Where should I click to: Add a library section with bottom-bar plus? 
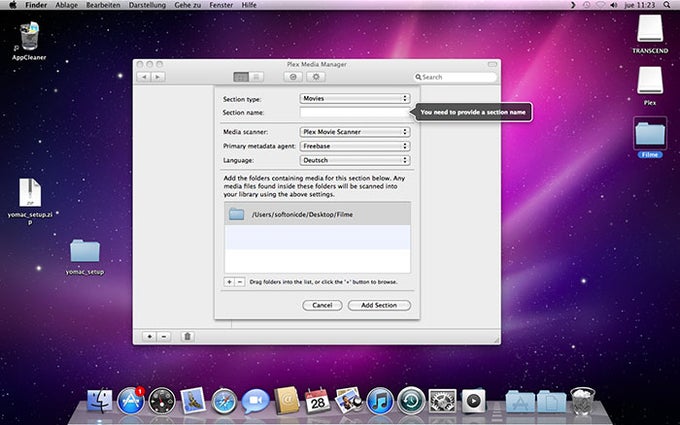click(149, 336)
